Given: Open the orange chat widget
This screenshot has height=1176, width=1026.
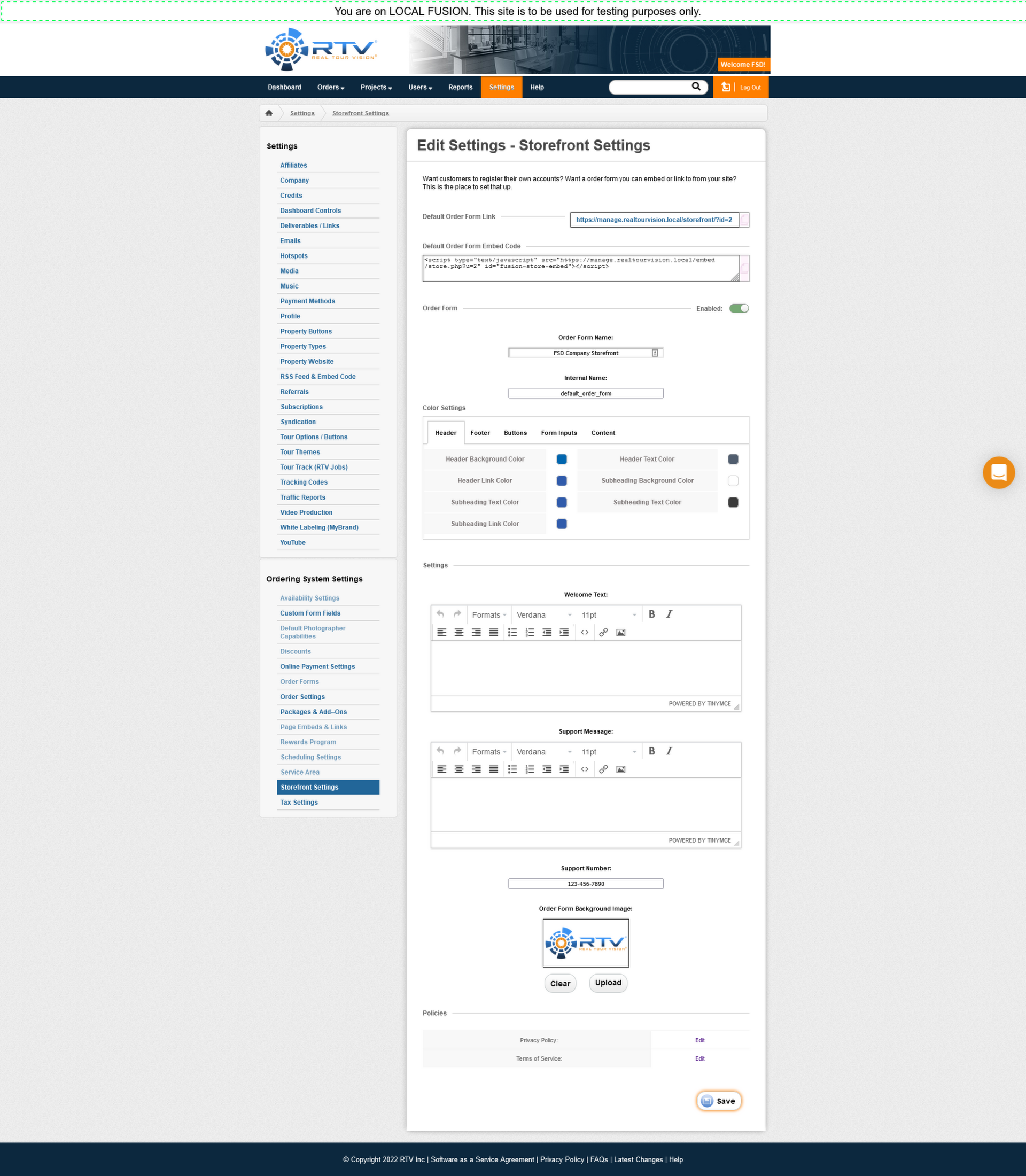Looking at the screenshot, I should 999,472.
